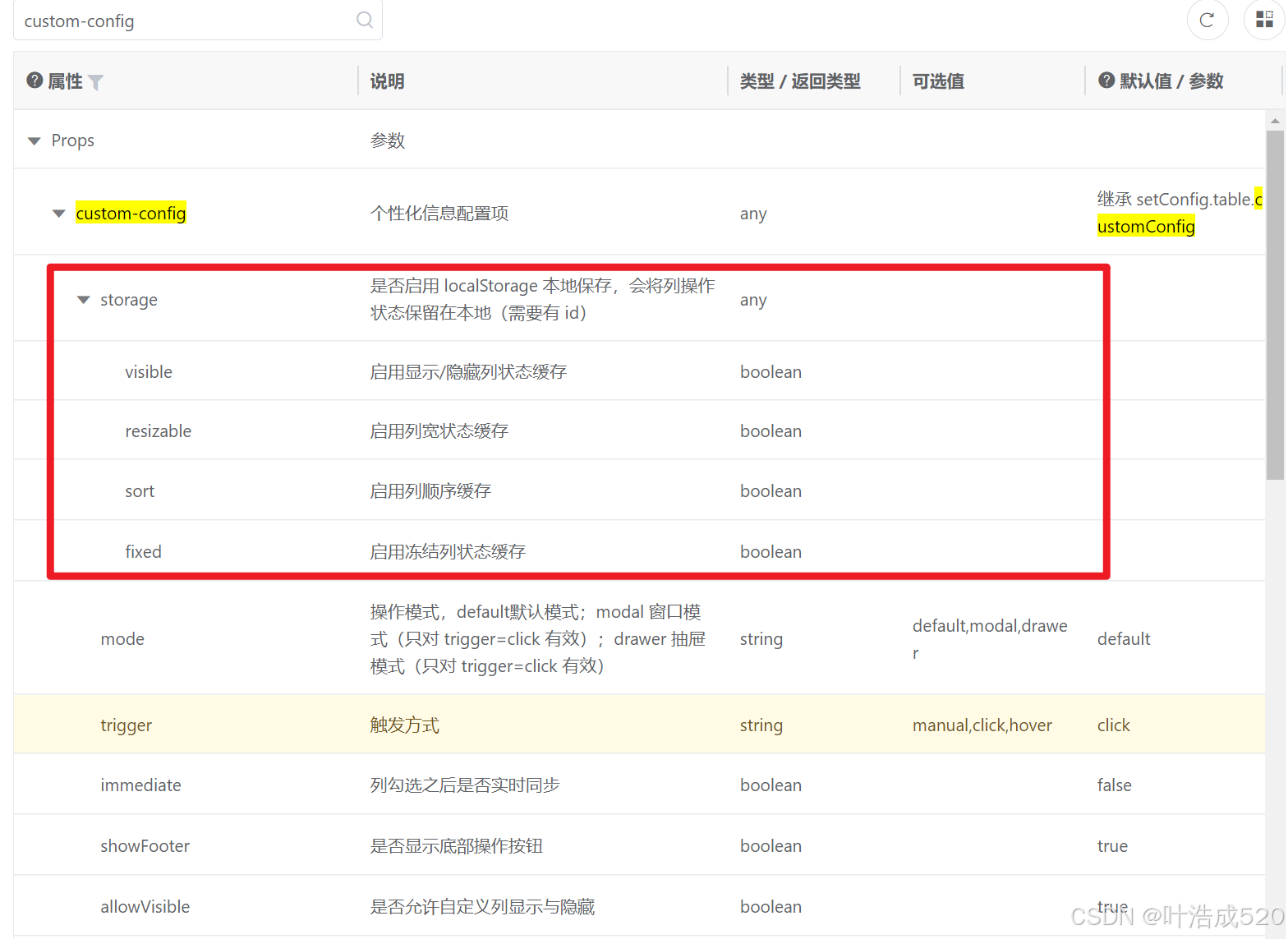1288x939 pixels.
Task: Click the click default value cell
Action: (x=1114, y=725)
